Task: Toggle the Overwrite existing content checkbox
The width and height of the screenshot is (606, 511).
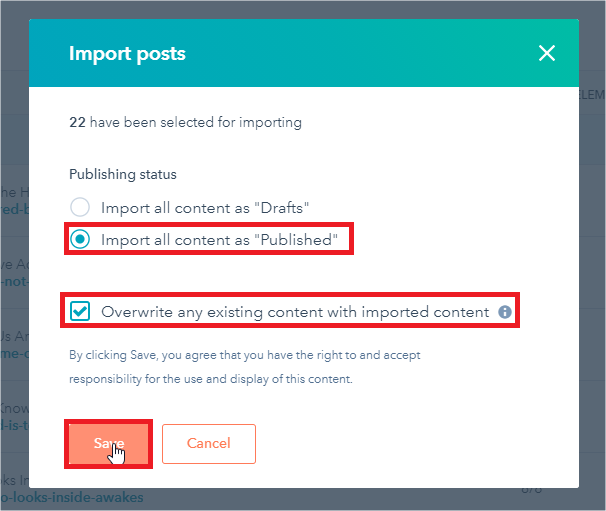Action: coord(81,312)
